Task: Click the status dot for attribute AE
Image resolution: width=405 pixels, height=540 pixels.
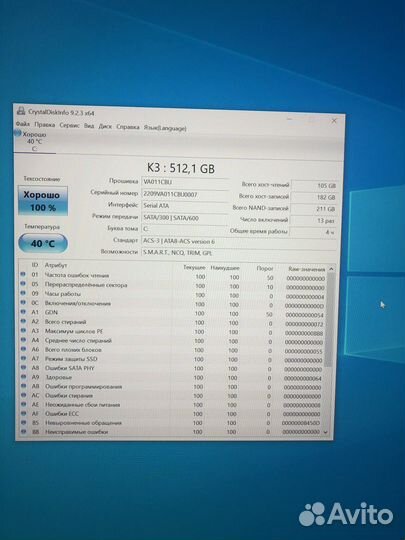Action: [23, 404]
